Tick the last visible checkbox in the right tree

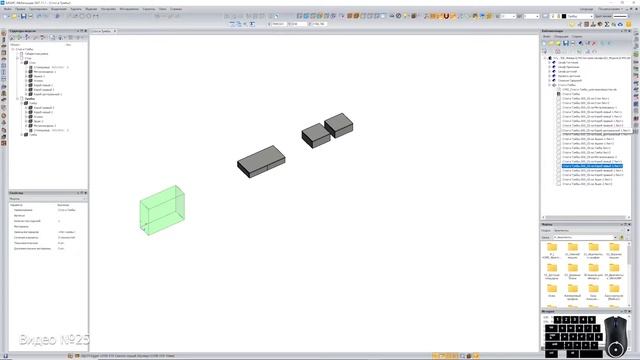(x=558, y=184)
